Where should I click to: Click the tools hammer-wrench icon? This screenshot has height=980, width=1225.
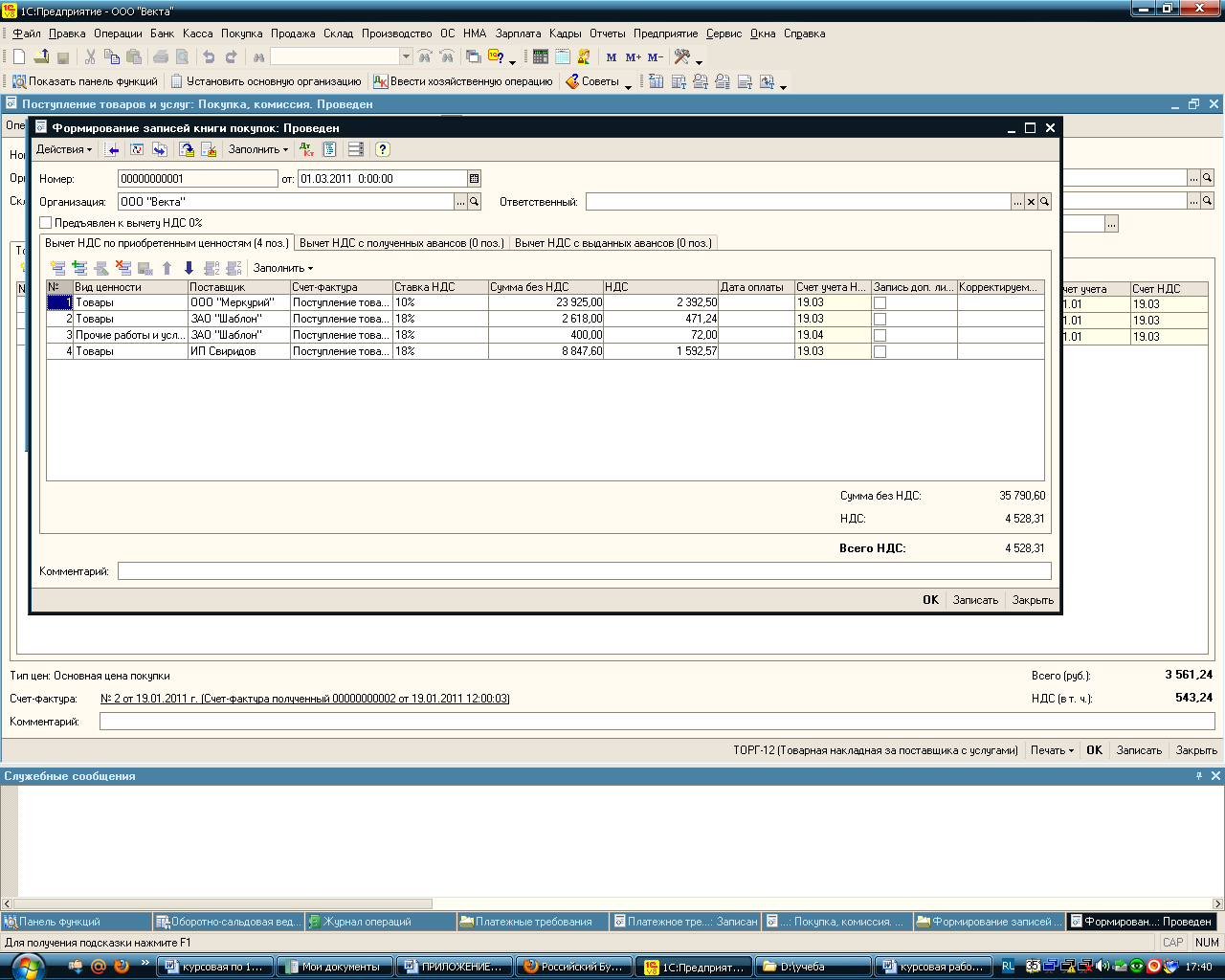[x=682, y=57]
